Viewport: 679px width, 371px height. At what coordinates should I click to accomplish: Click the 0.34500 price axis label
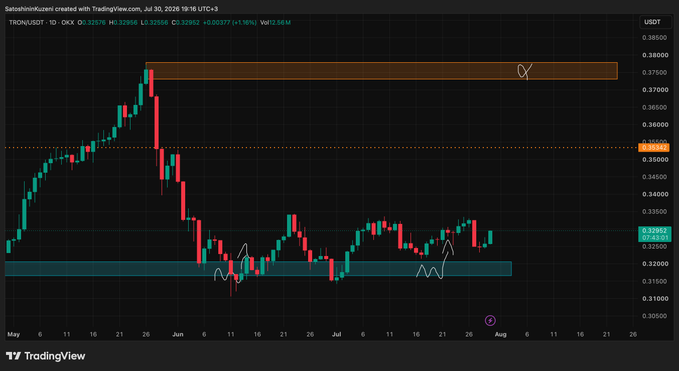point(654,177)
